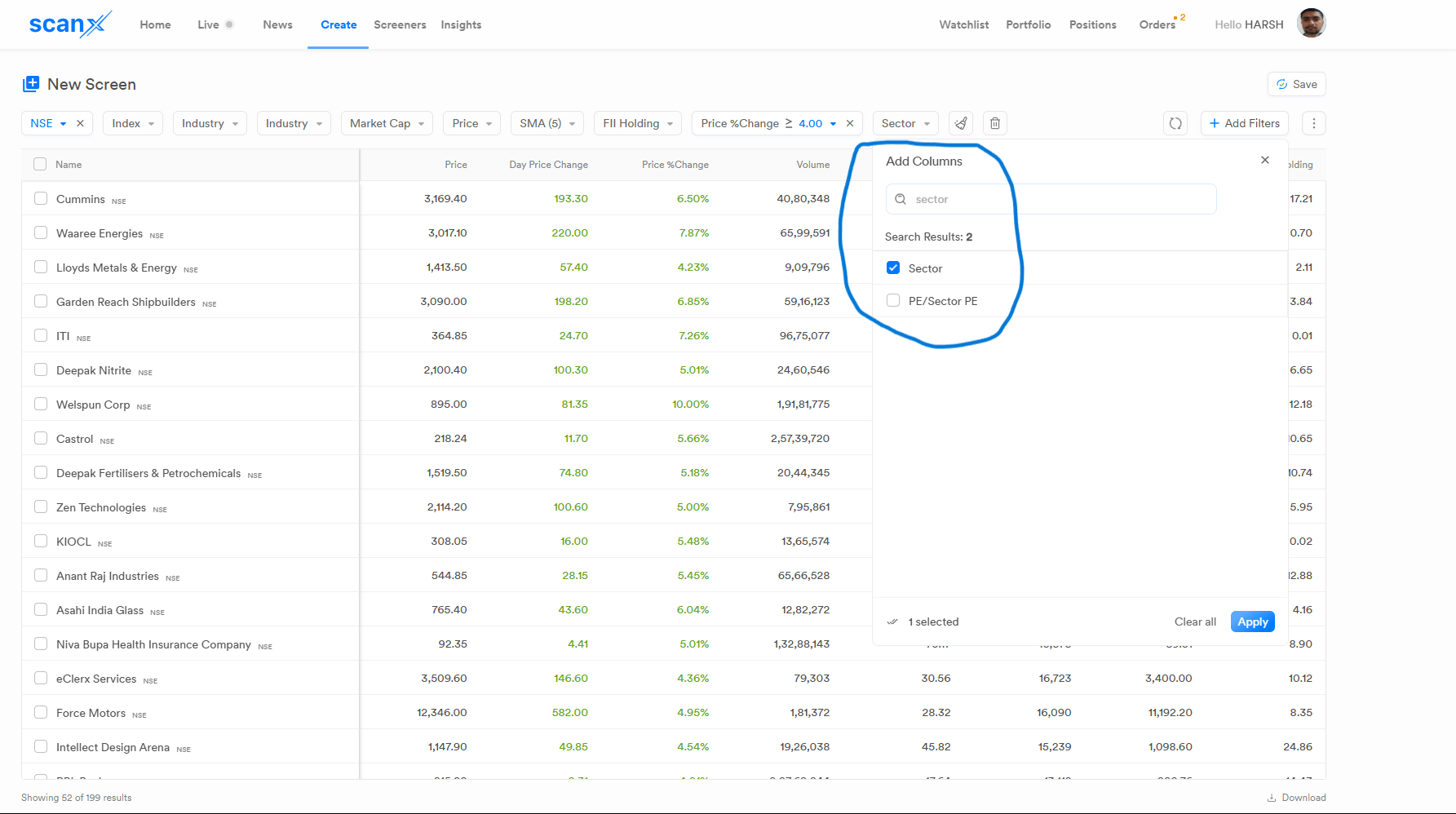Go to the Home tab
This screenshot has width=1456, height=814.
click(x=155, y=24)
